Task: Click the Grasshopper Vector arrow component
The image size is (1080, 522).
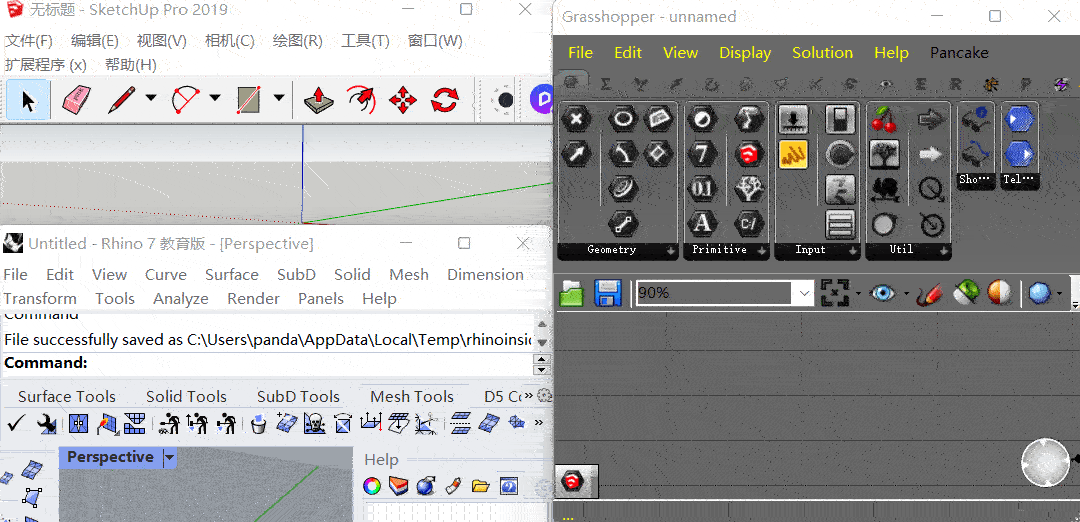Action: tap(576, 153)
